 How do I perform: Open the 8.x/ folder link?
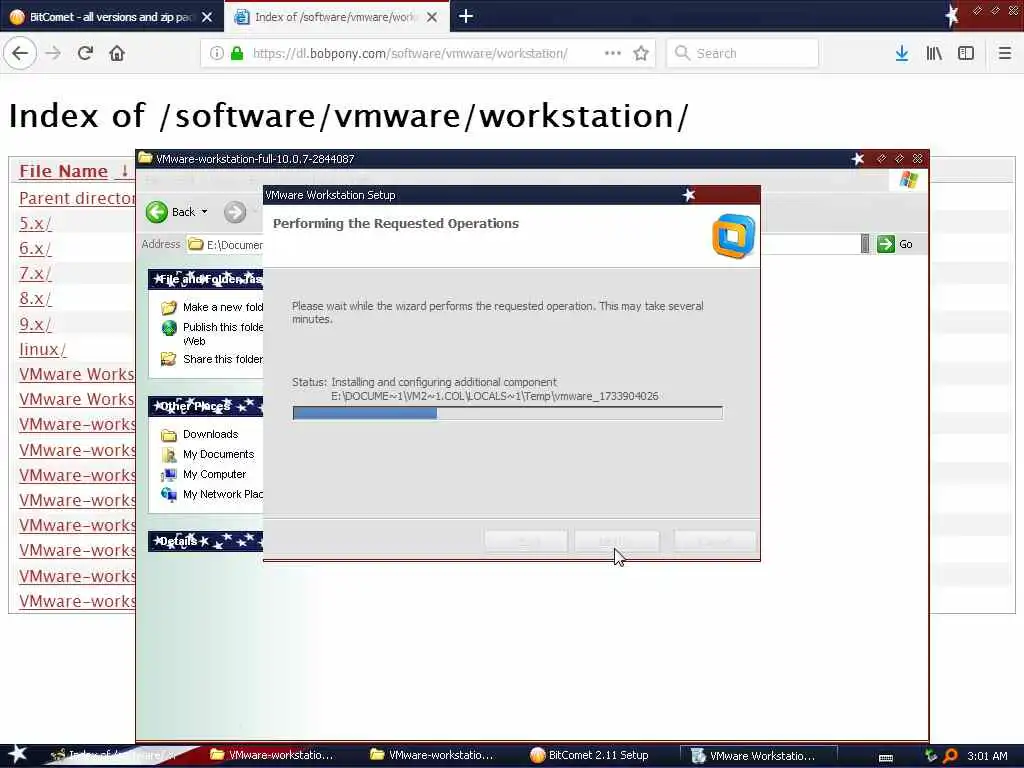click(x=35, y=298)
